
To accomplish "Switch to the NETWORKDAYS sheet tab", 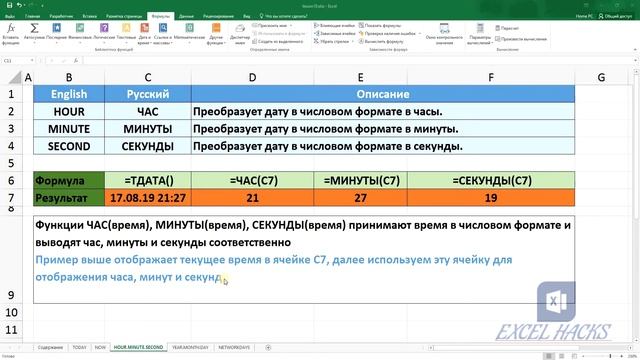I will 234,347.
